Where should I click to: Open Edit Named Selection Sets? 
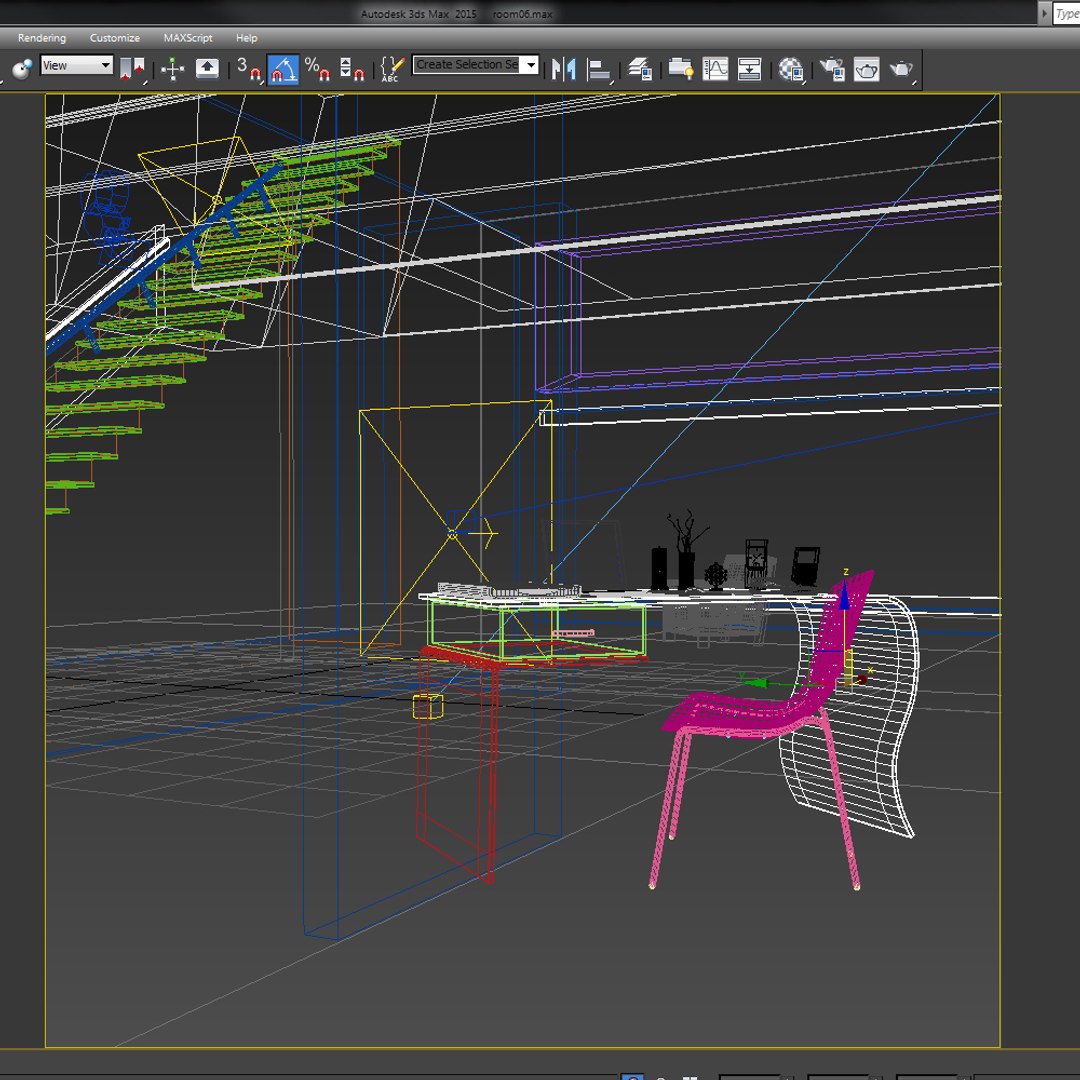[x=392, y=69]
